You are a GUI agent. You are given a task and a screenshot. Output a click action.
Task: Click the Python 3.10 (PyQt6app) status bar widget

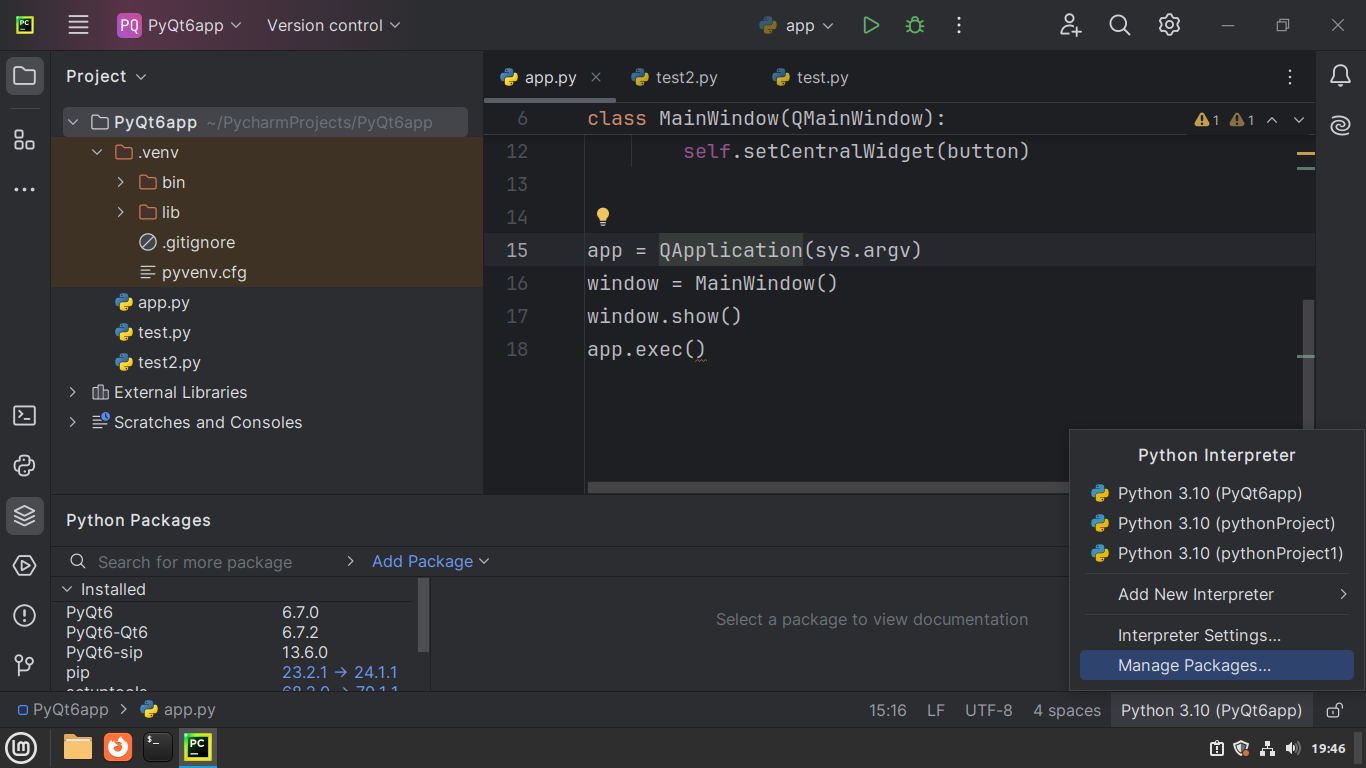tap(1211, 710)
